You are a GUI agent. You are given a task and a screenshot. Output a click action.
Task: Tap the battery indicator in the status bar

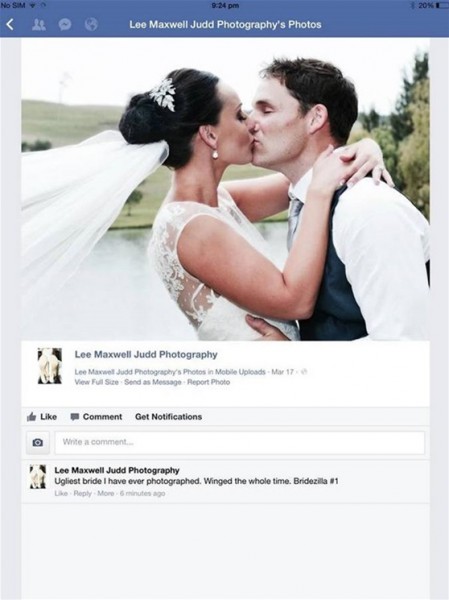[437, 5]
